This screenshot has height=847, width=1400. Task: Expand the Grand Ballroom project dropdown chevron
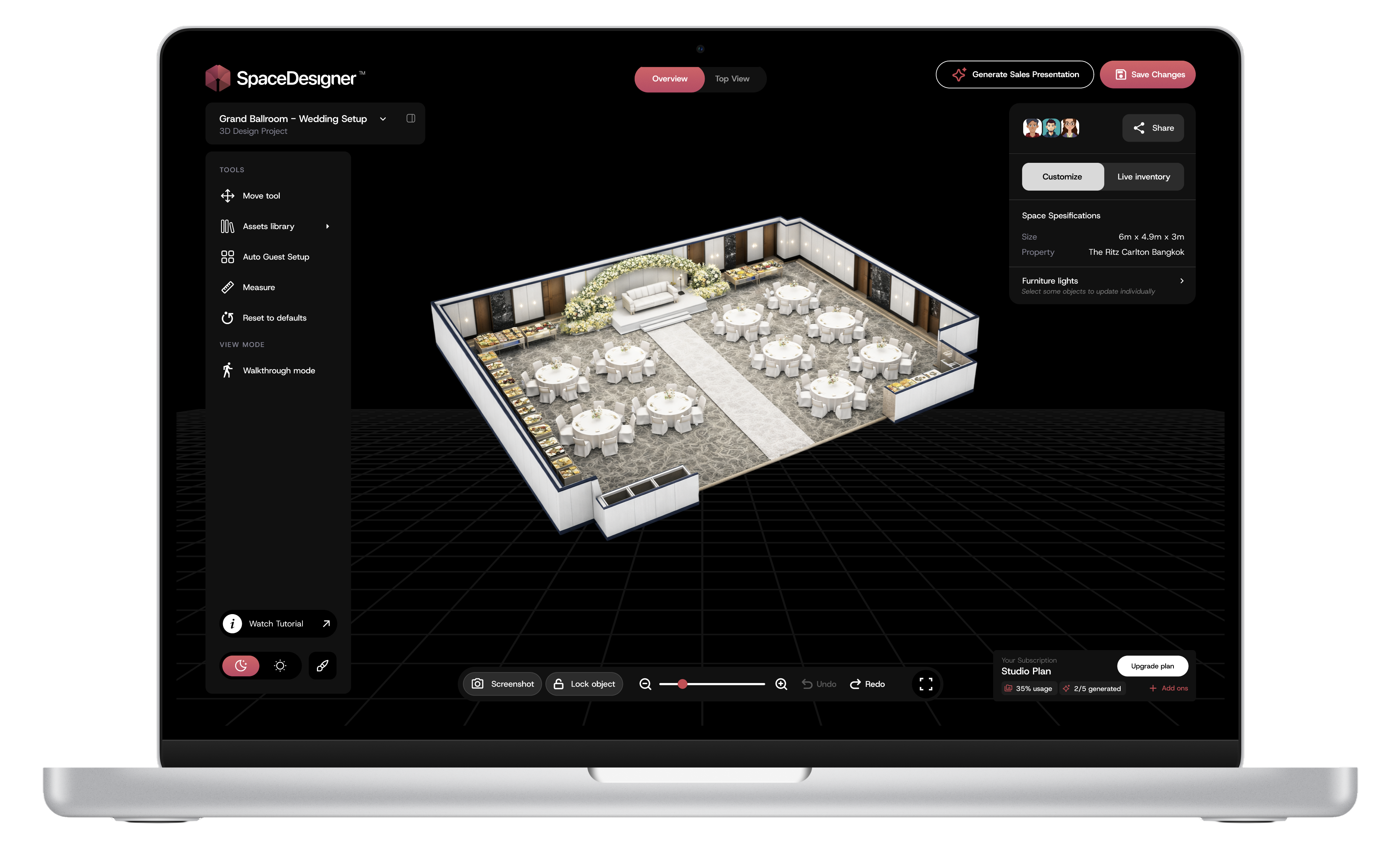pos(383,119)
